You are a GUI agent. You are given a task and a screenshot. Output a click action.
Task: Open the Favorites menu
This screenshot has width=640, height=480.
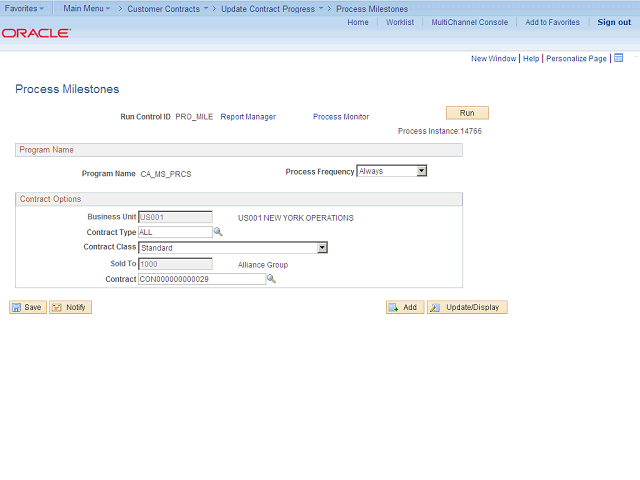point(24,8)
